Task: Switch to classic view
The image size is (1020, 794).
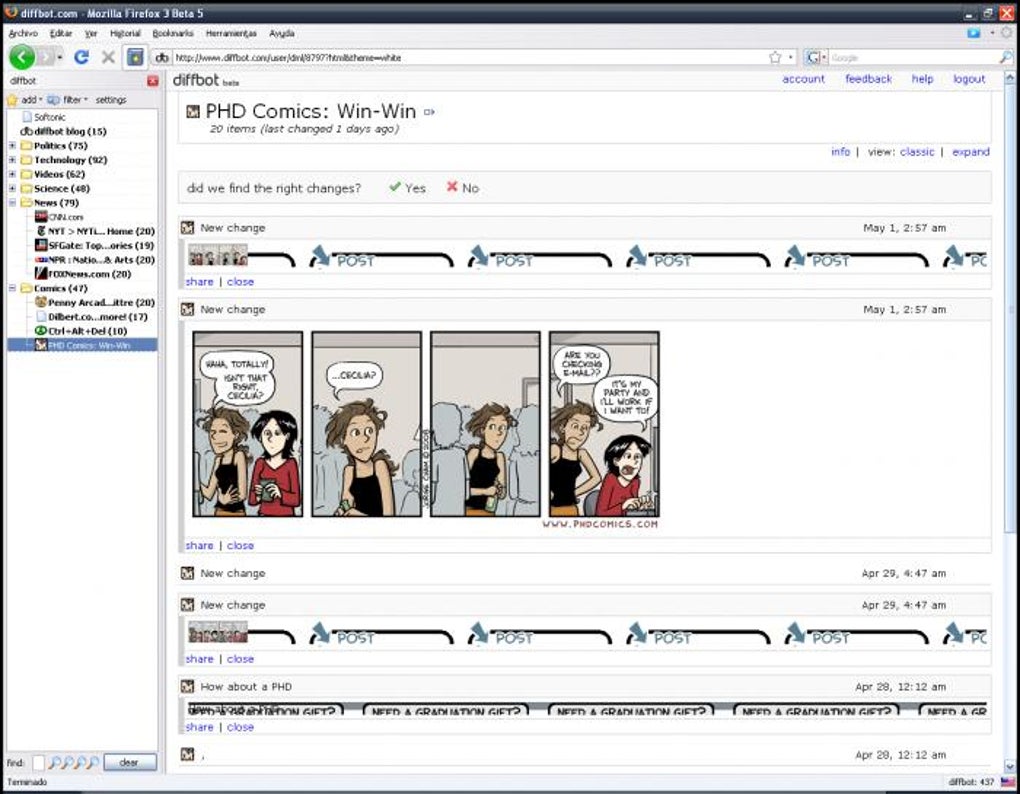Action: tap(917, 152)
